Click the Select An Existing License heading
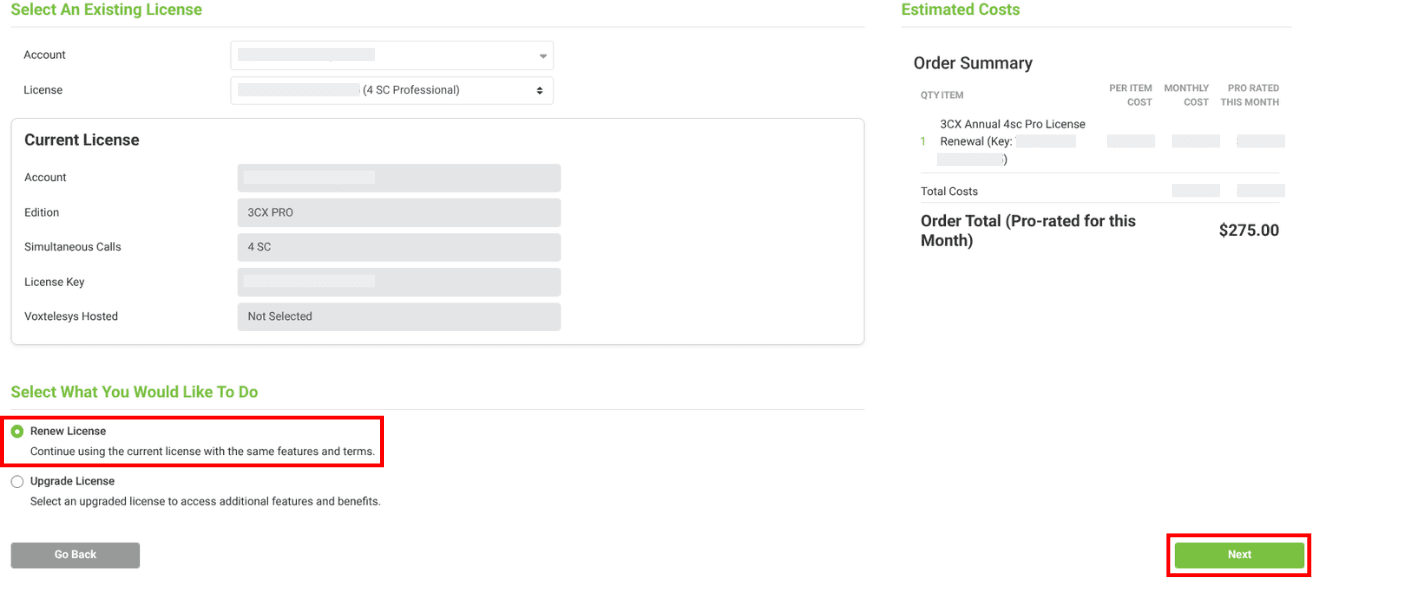The width and height of the screenshot is (1424, 606). coord(106,10)
